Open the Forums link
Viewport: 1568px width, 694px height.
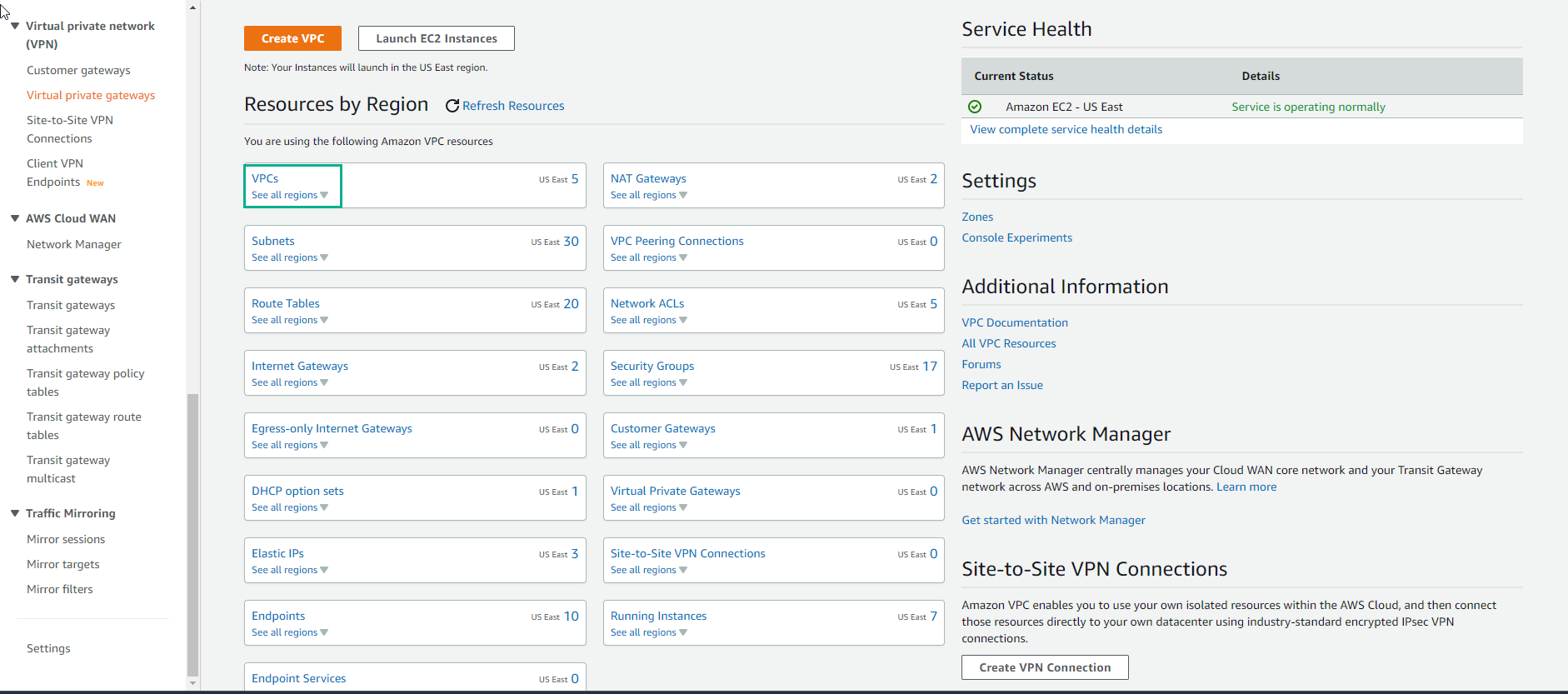tap(981, 364)
